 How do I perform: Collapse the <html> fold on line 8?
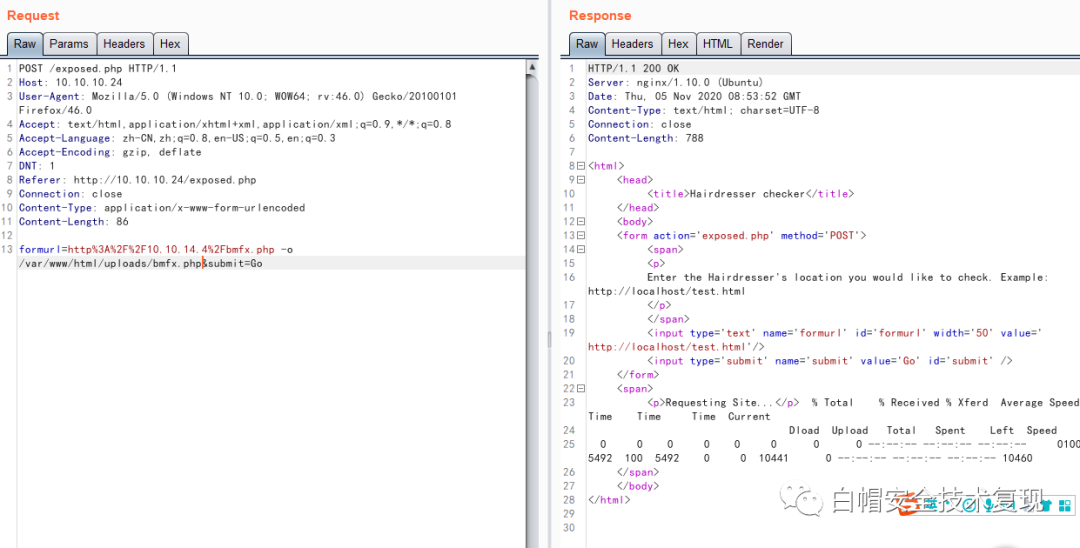[581, 166]
